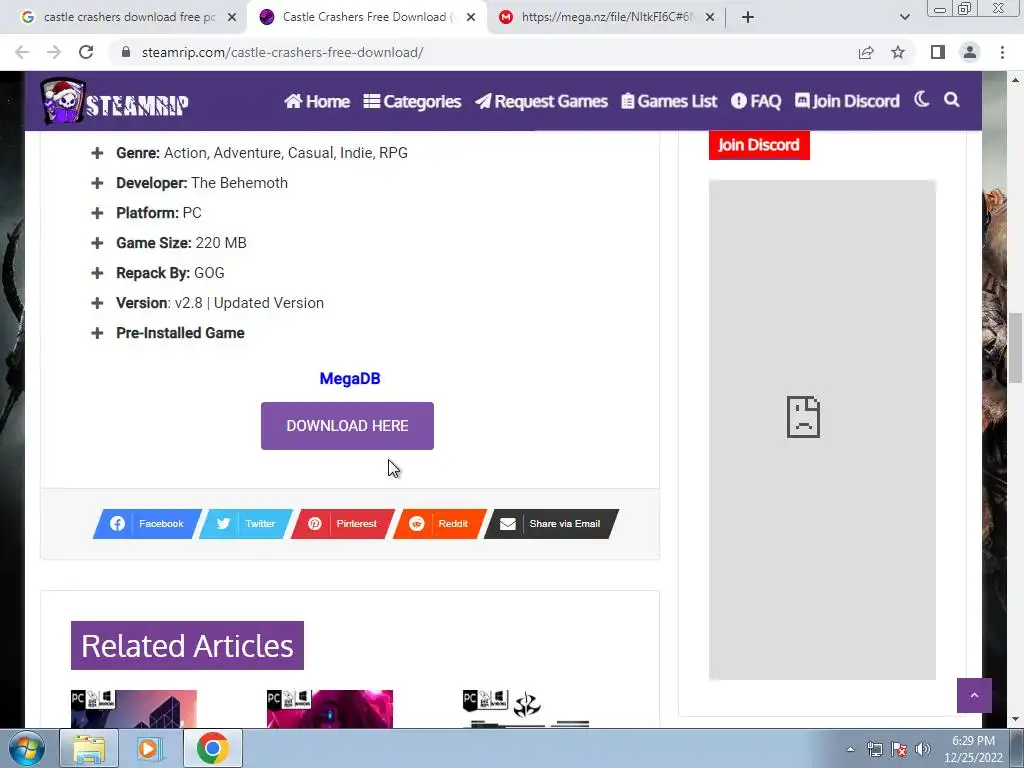Screen dimensions: 1024x768
Task: Click the address bar URL
Action: [x=282, y=52]
